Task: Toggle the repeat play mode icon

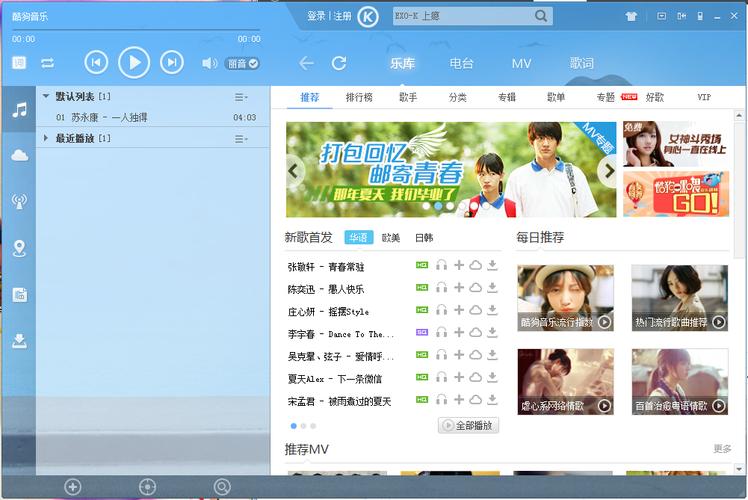Action: 47,63
